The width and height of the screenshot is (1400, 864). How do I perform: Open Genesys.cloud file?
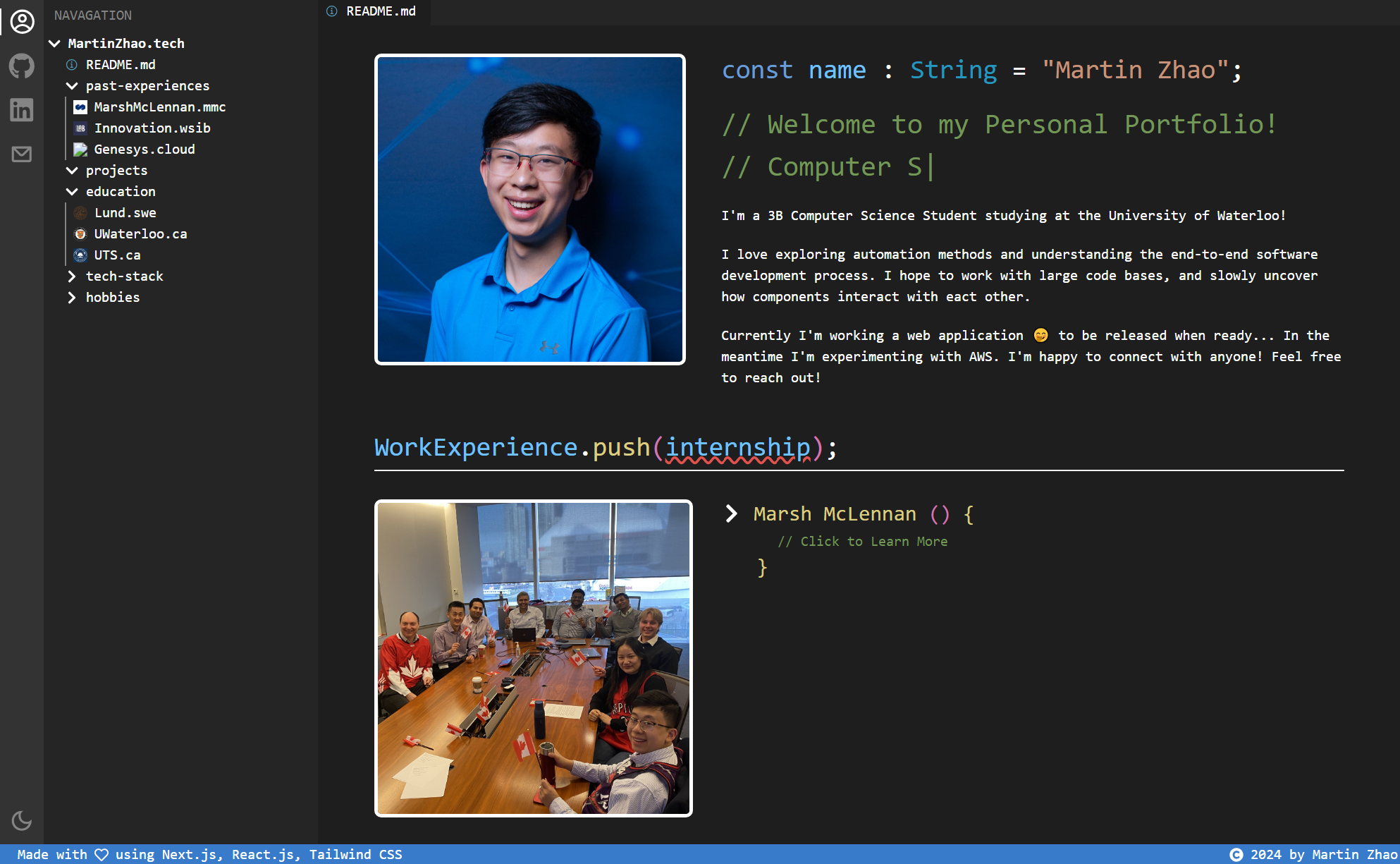click(145, 150)
